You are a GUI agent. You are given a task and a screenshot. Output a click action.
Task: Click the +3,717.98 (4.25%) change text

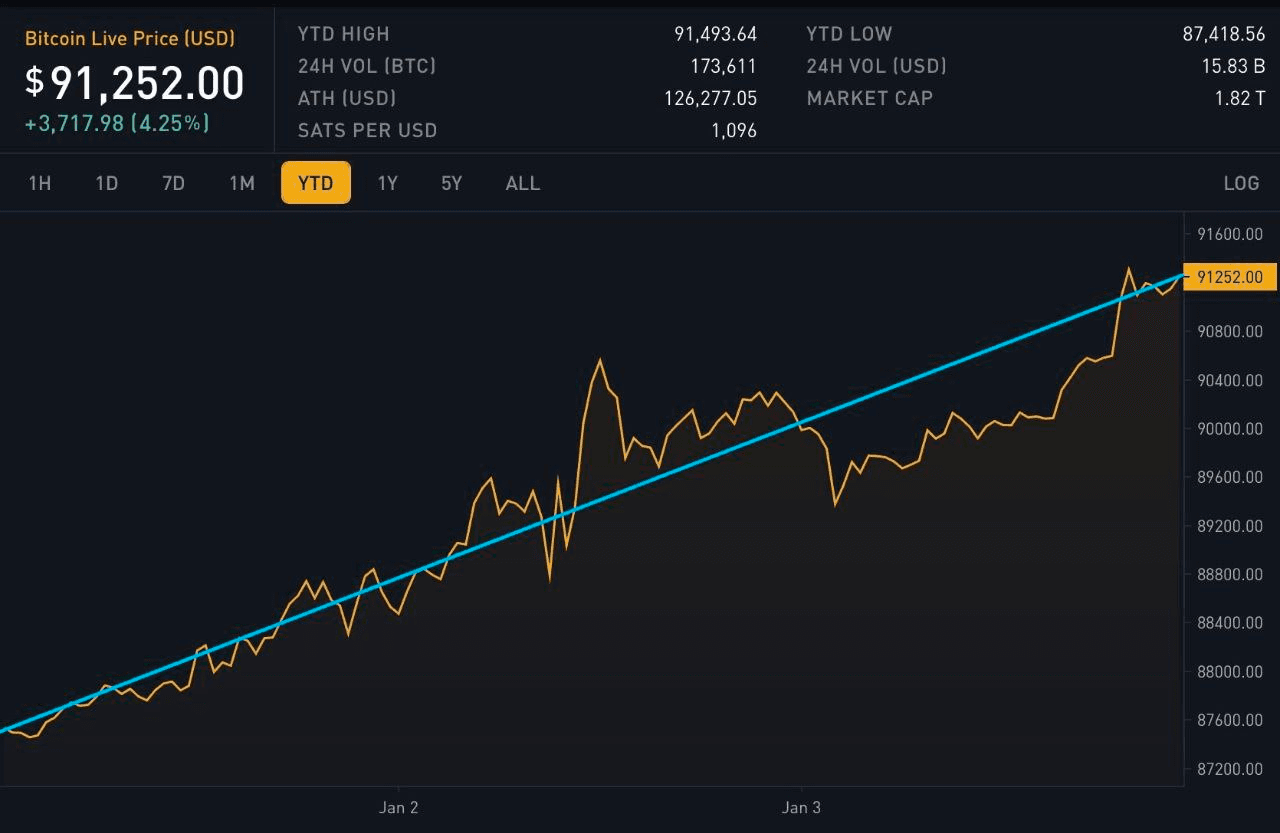[117, 123]
